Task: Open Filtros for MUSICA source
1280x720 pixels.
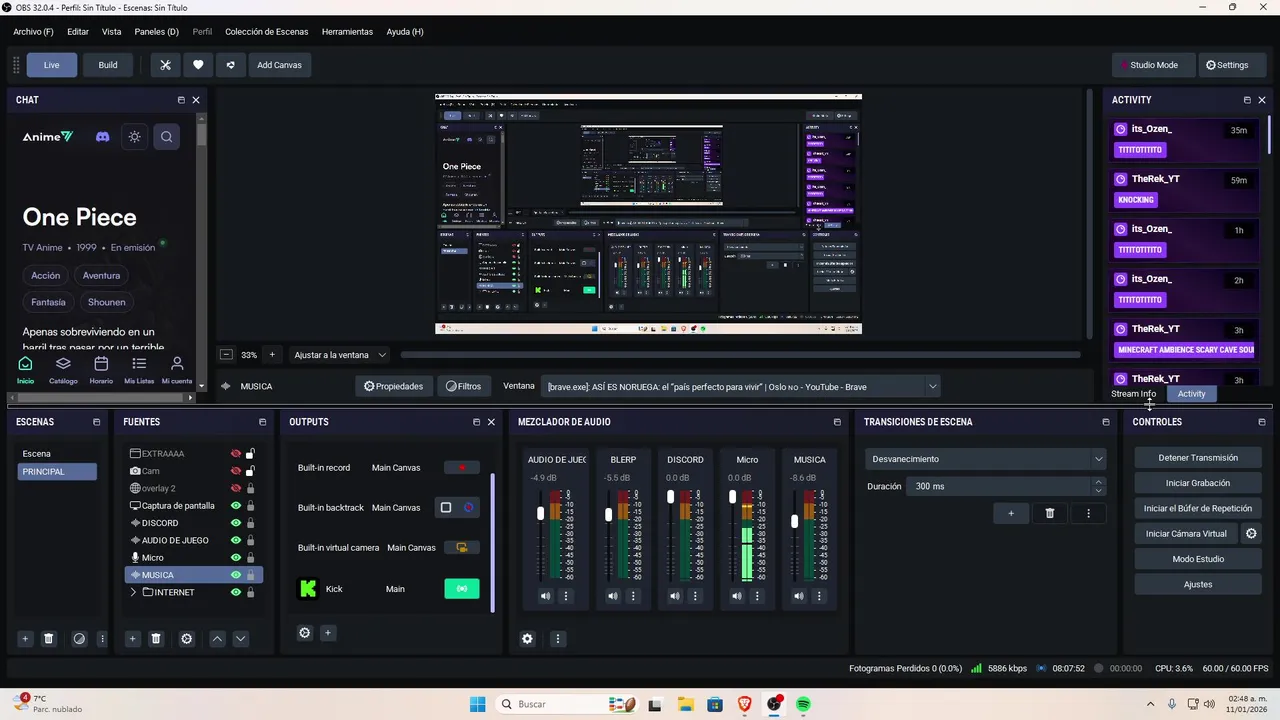Action: click(464, 386)
